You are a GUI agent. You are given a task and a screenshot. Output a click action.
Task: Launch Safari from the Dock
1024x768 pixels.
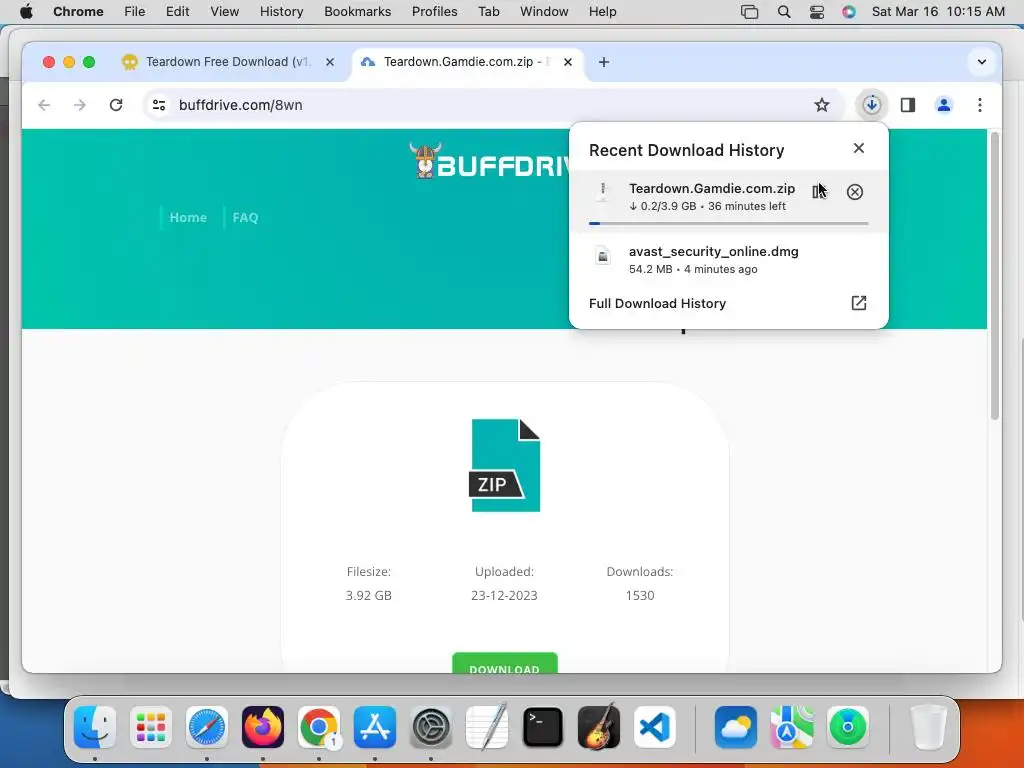point(206,727)
